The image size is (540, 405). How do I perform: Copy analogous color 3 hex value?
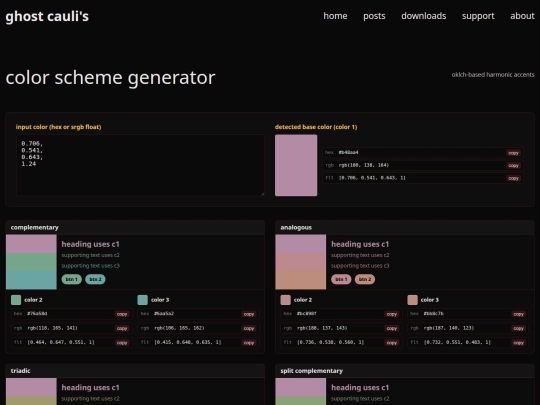point(518,314)
